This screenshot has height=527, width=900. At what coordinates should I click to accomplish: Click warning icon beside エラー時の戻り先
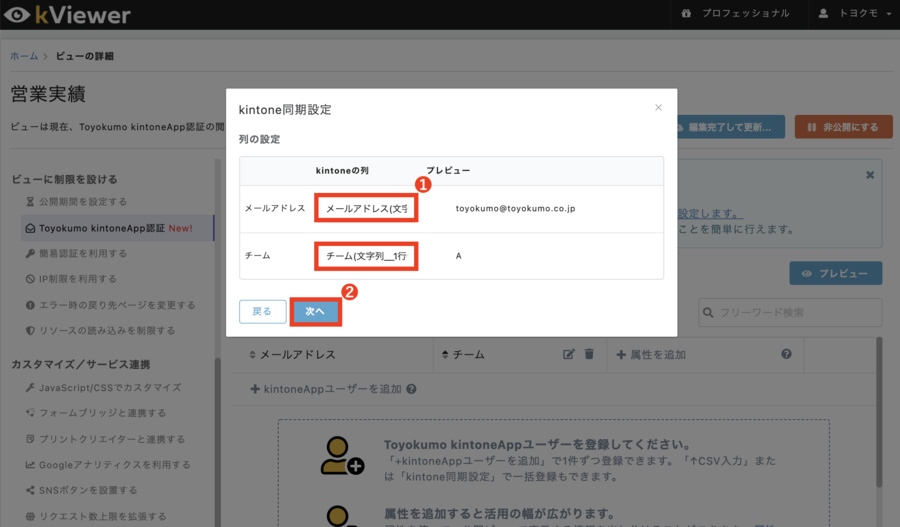[x=30, y=305]
